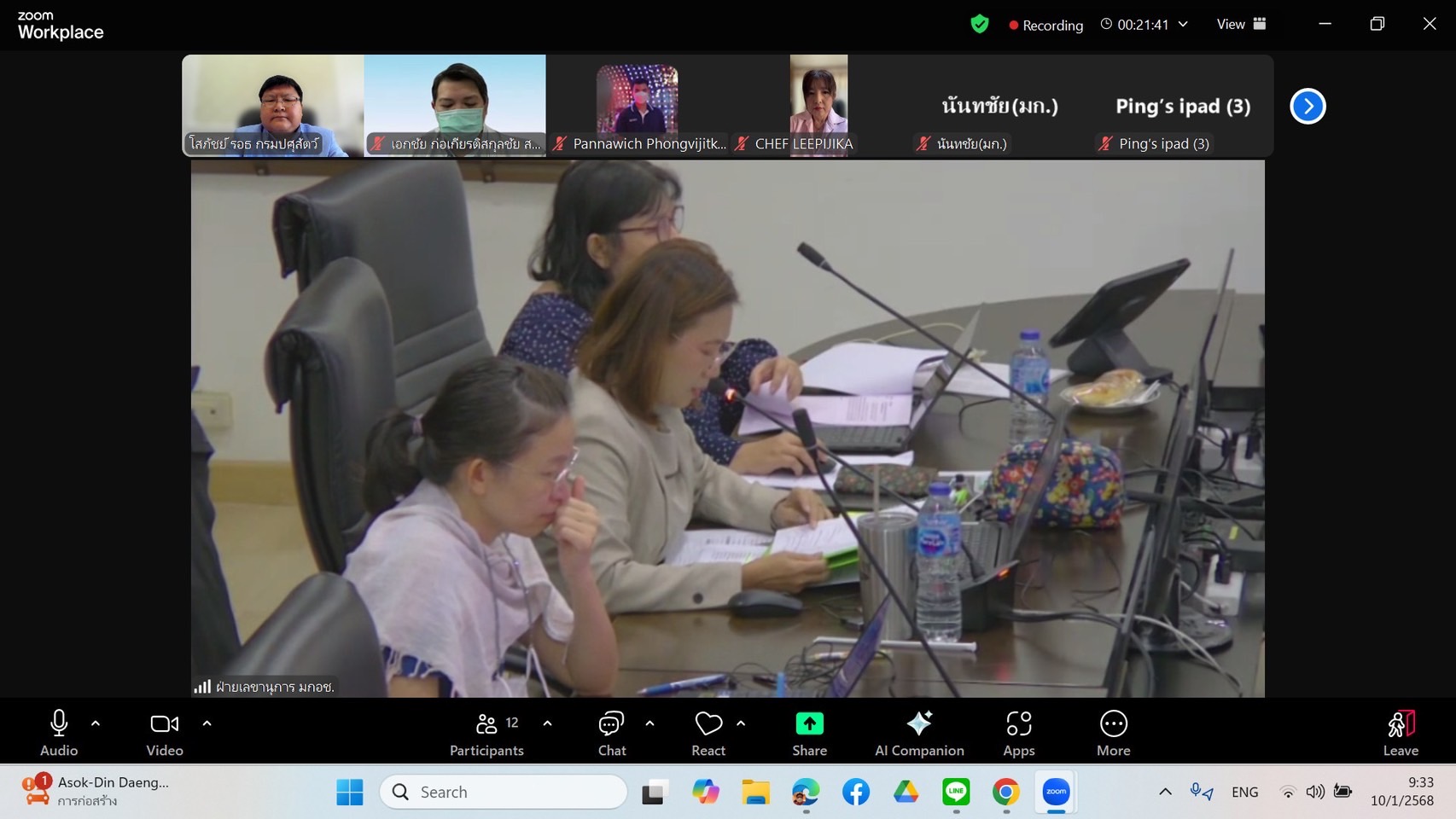Open LINE from the taskbar
The image size is (1456, 819).
point(956,792)
